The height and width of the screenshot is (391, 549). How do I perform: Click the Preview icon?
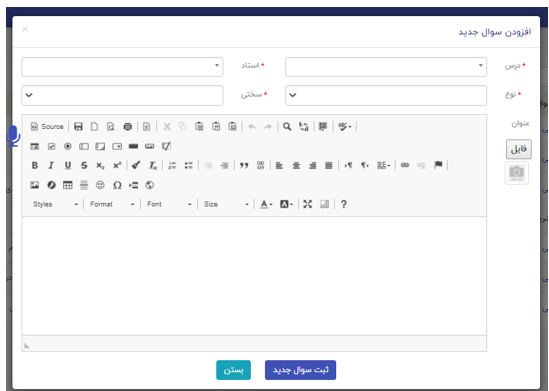[111, 126]
